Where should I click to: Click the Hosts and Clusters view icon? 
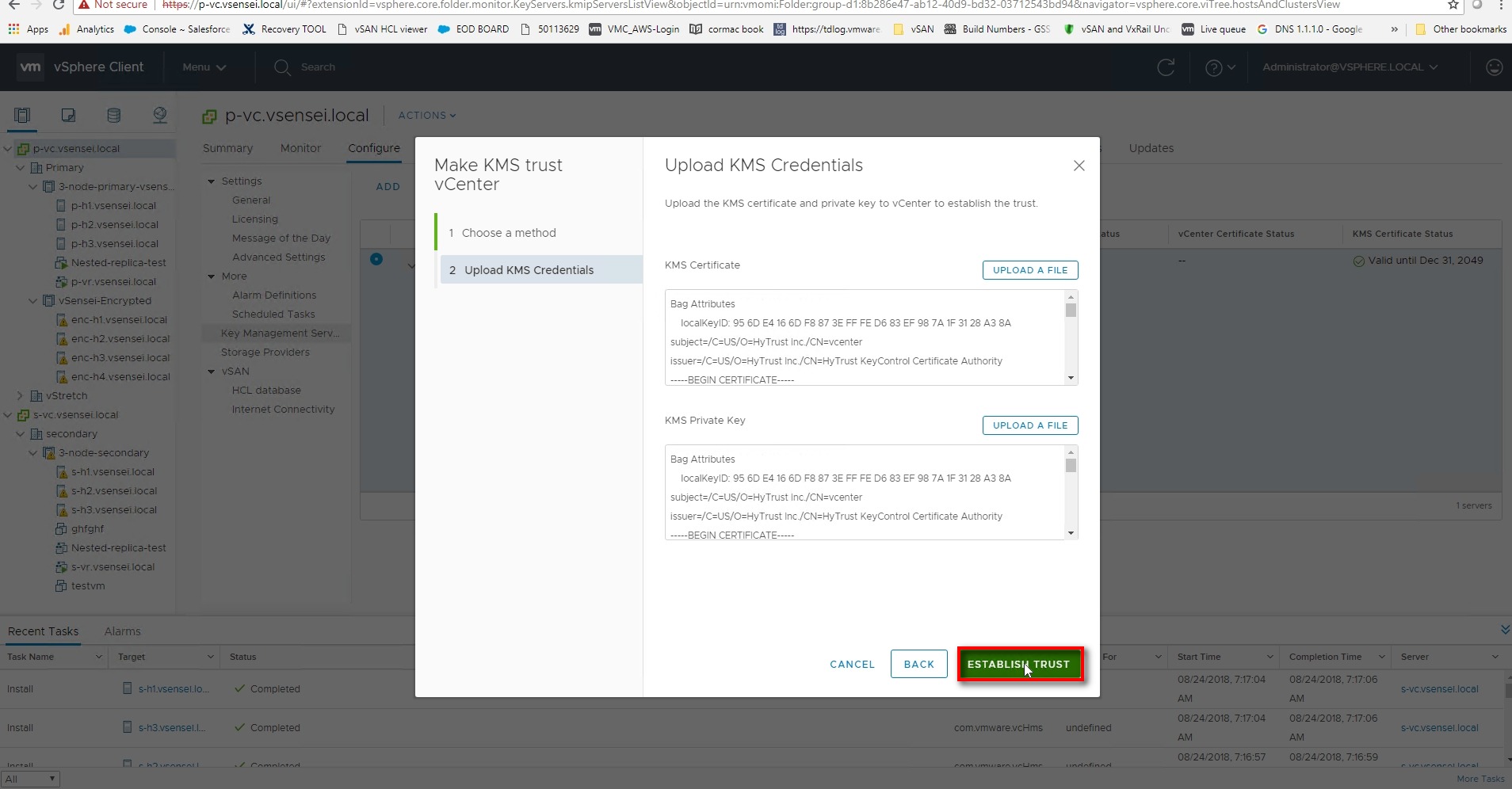tap(22, 116)
